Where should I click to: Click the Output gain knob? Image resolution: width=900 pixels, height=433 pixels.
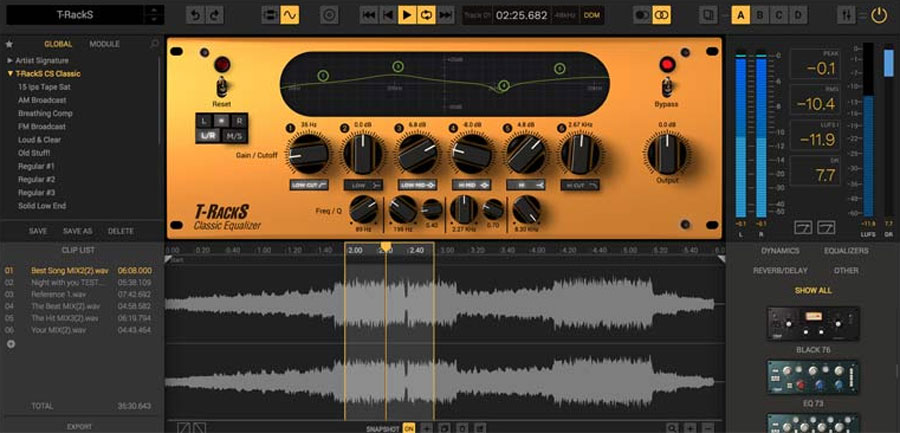pyautogui.click(x=667, y=154)
